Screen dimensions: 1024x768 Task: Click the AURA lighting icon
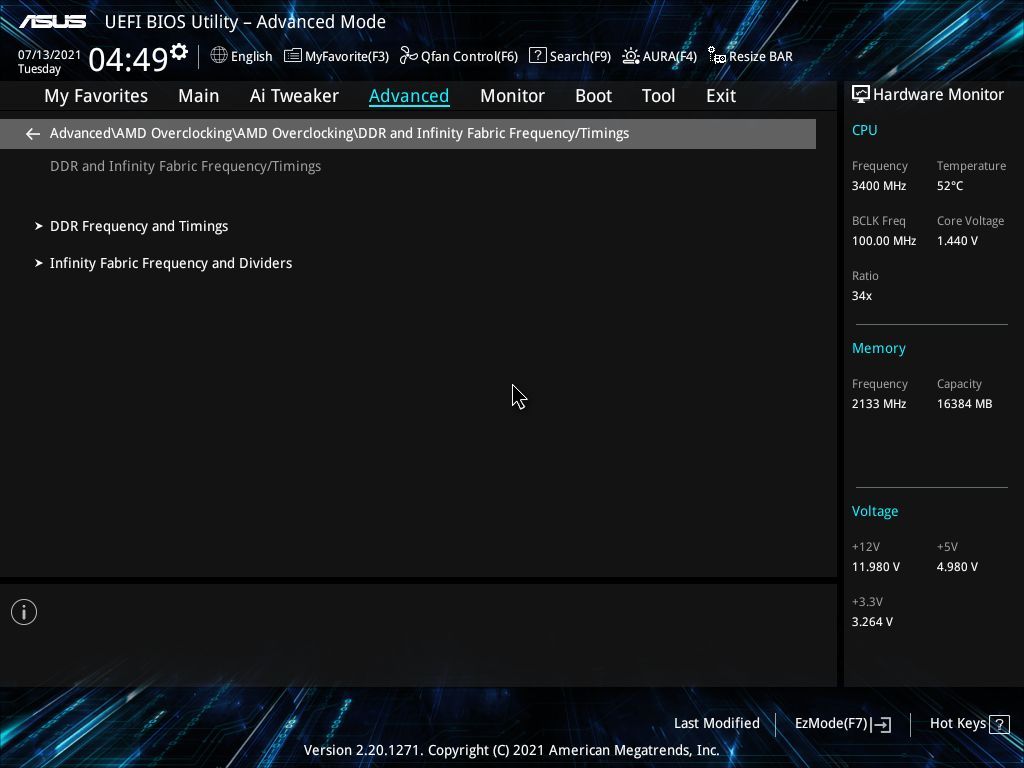pyautogui.click(x=631, y=56)
